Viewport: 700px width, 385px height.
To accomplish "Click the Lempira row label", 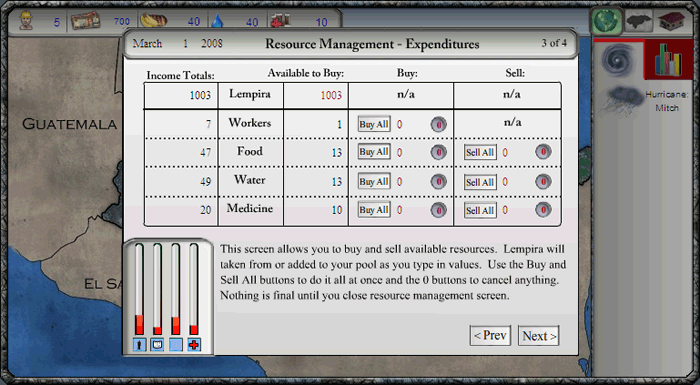I will click(250, 94).
